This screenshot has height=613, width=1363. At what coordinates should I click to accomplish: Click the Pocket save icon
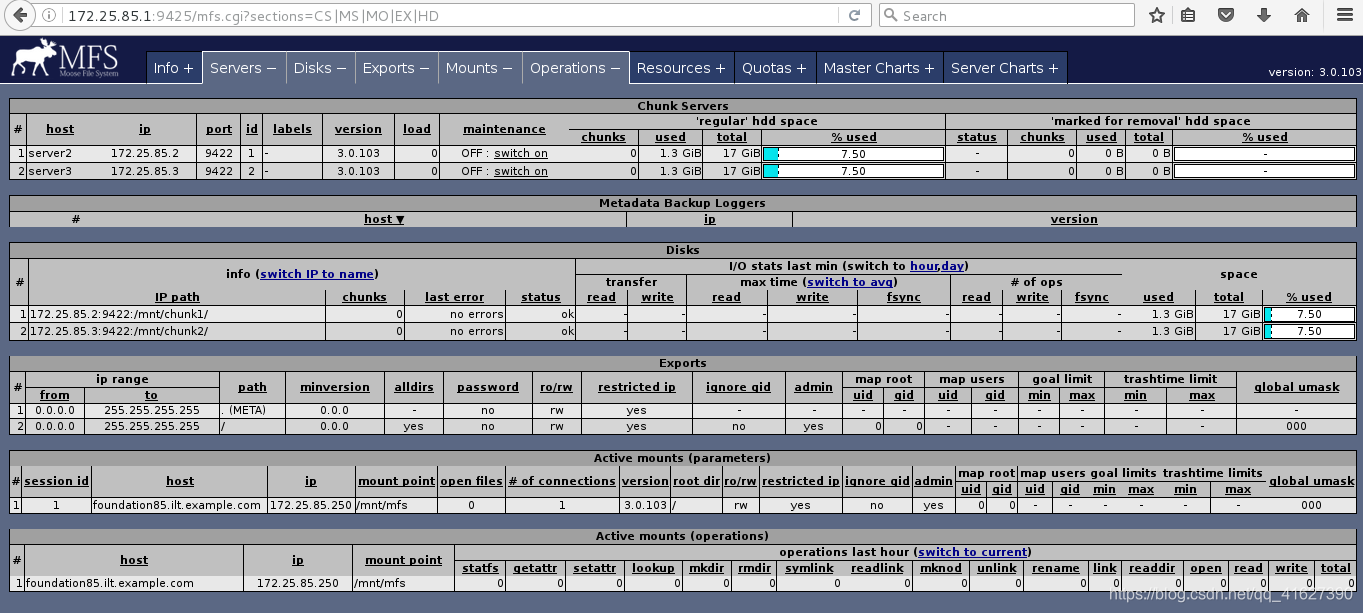click(1227, 16)
